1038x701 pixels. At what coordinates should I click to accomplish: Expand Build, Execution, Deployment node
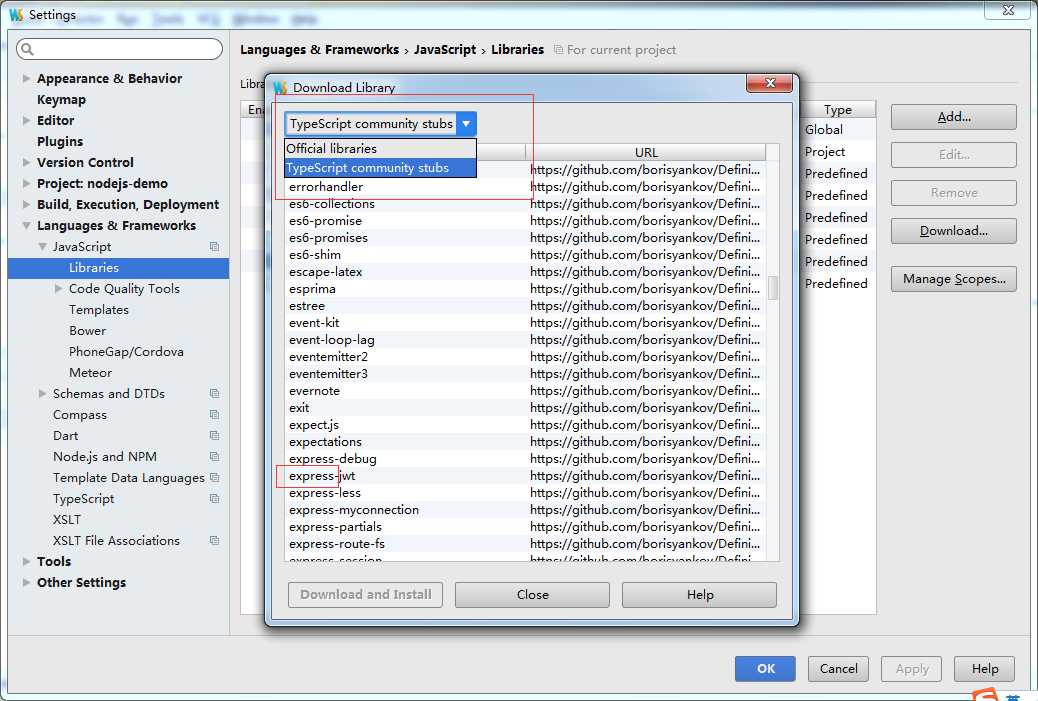click(x=26, y=205)
